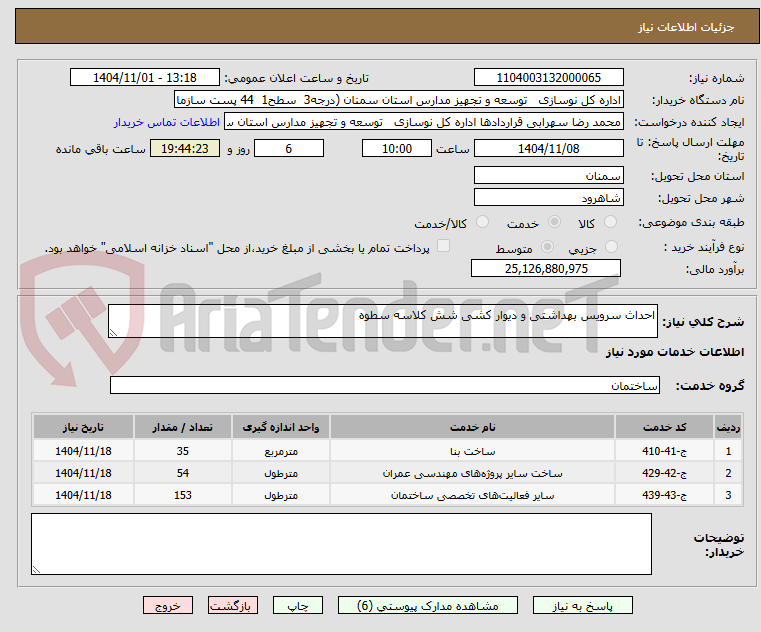Screen dimensions: 761x632
Task: Click the استان محل تحویل field سمنان
Action: tap(548, 175)
